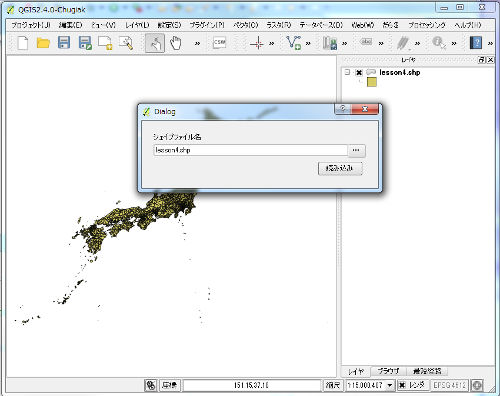Expand the overflow chevron after the Pan Map tool
The width and height of the screenshot is (500, 396).
pyautogui.click(x=197, y=43)
